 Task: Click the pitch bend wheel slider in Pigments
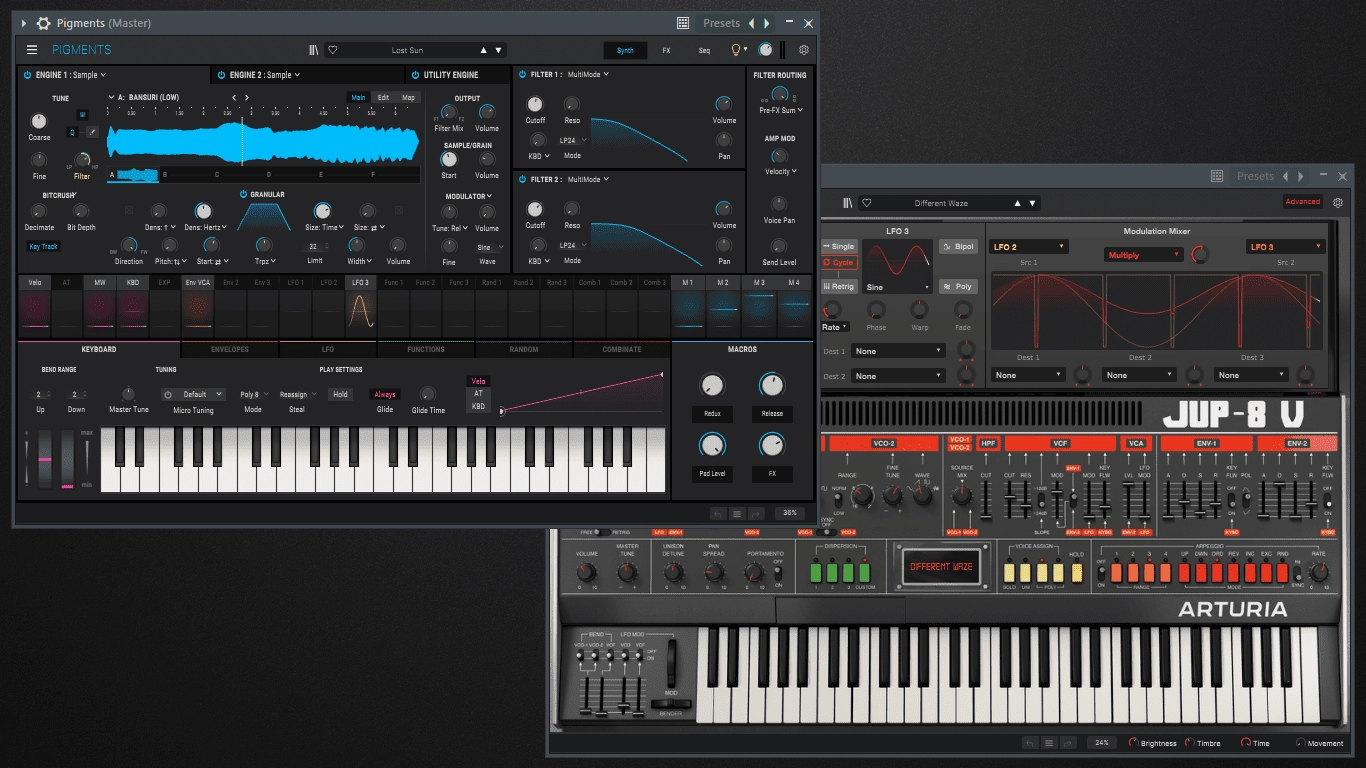pos(45,459)
